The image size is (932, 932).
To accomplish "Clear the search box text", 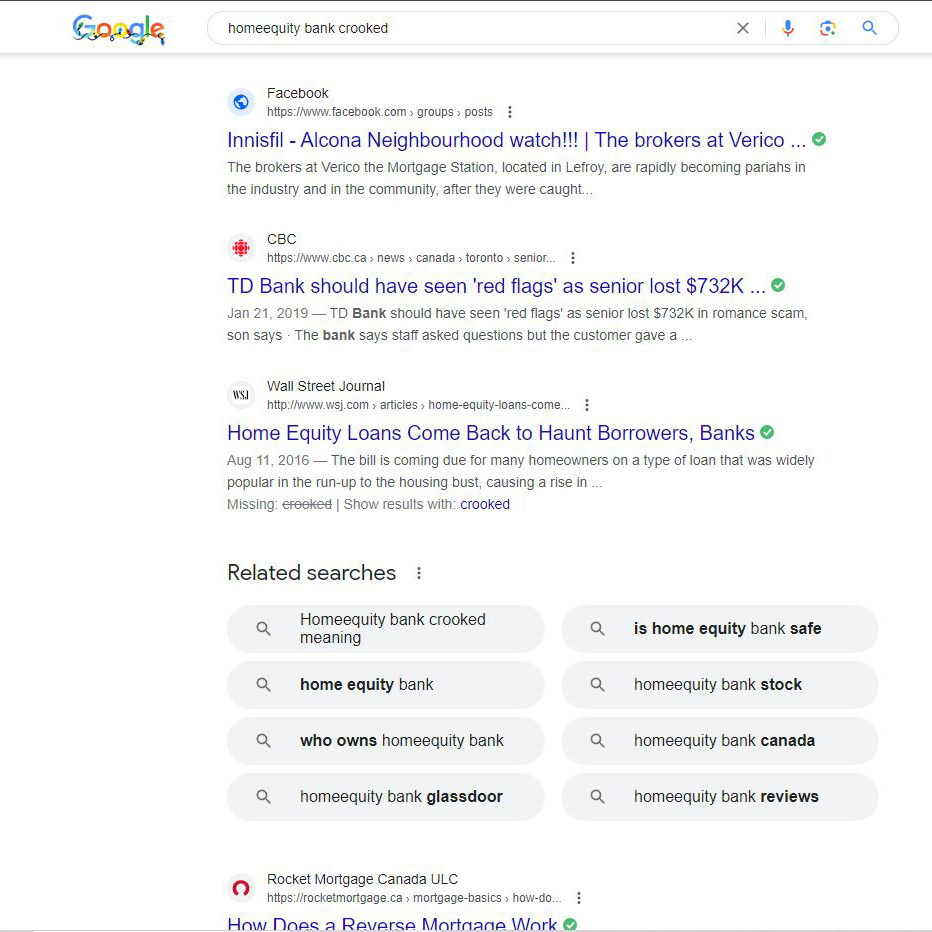I will click(x=742, y=28).
